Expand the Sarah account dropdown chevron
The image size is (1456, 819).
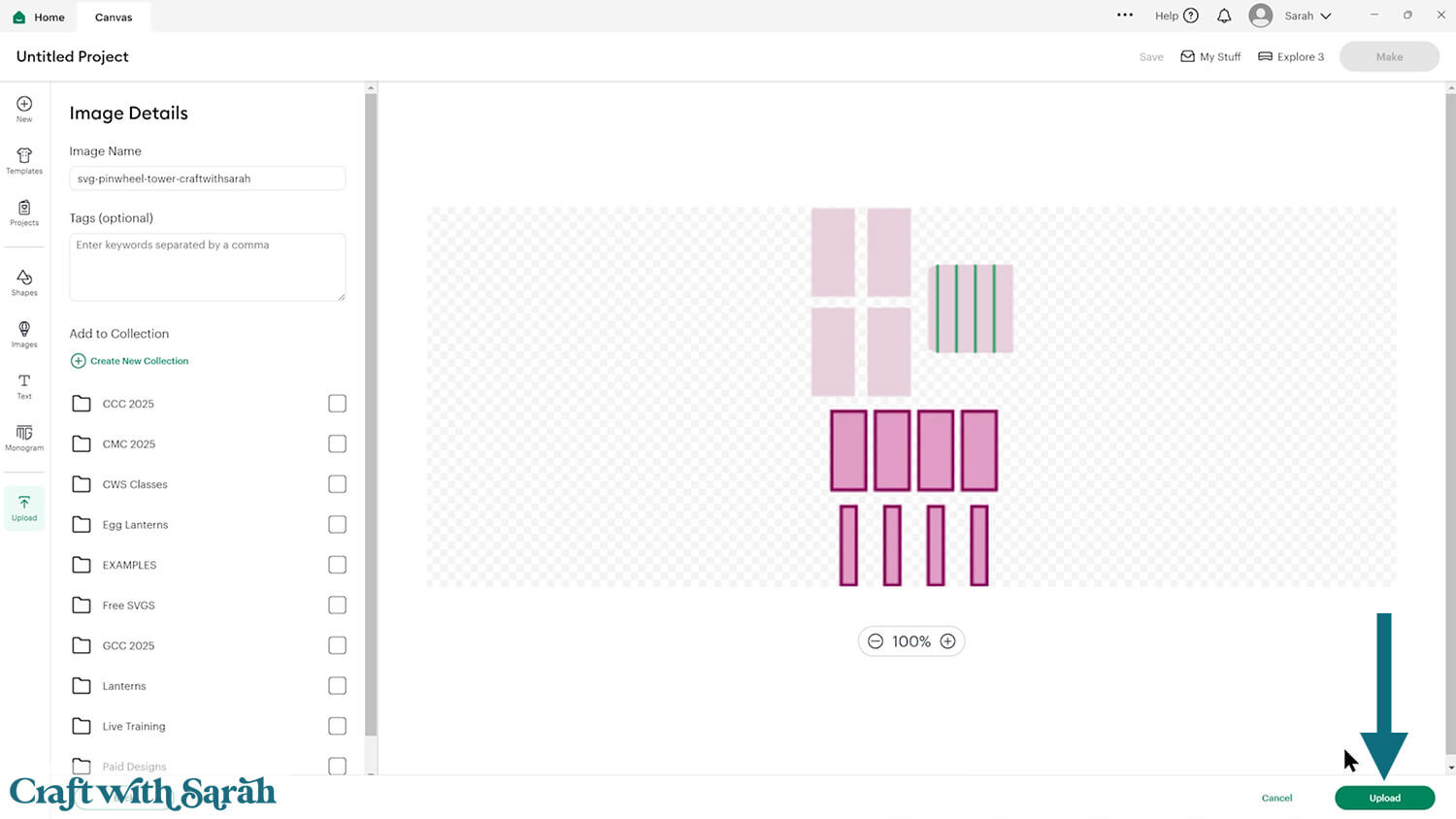[x=1325, y=16]
